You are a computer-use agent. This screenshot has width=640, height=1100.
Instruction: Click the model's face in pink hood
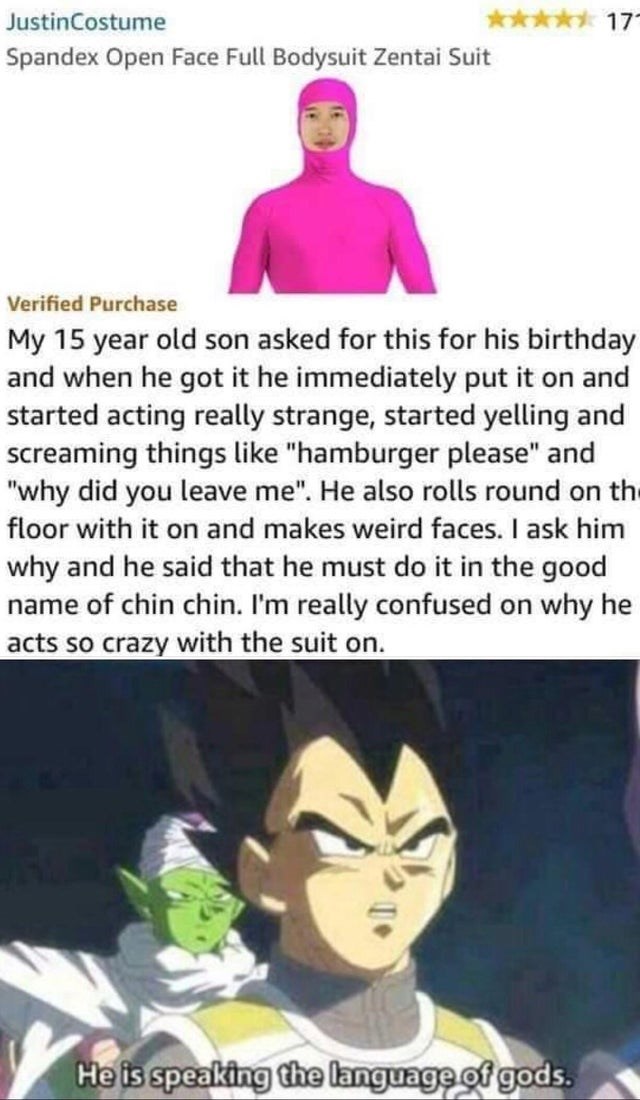click(324, 126)
